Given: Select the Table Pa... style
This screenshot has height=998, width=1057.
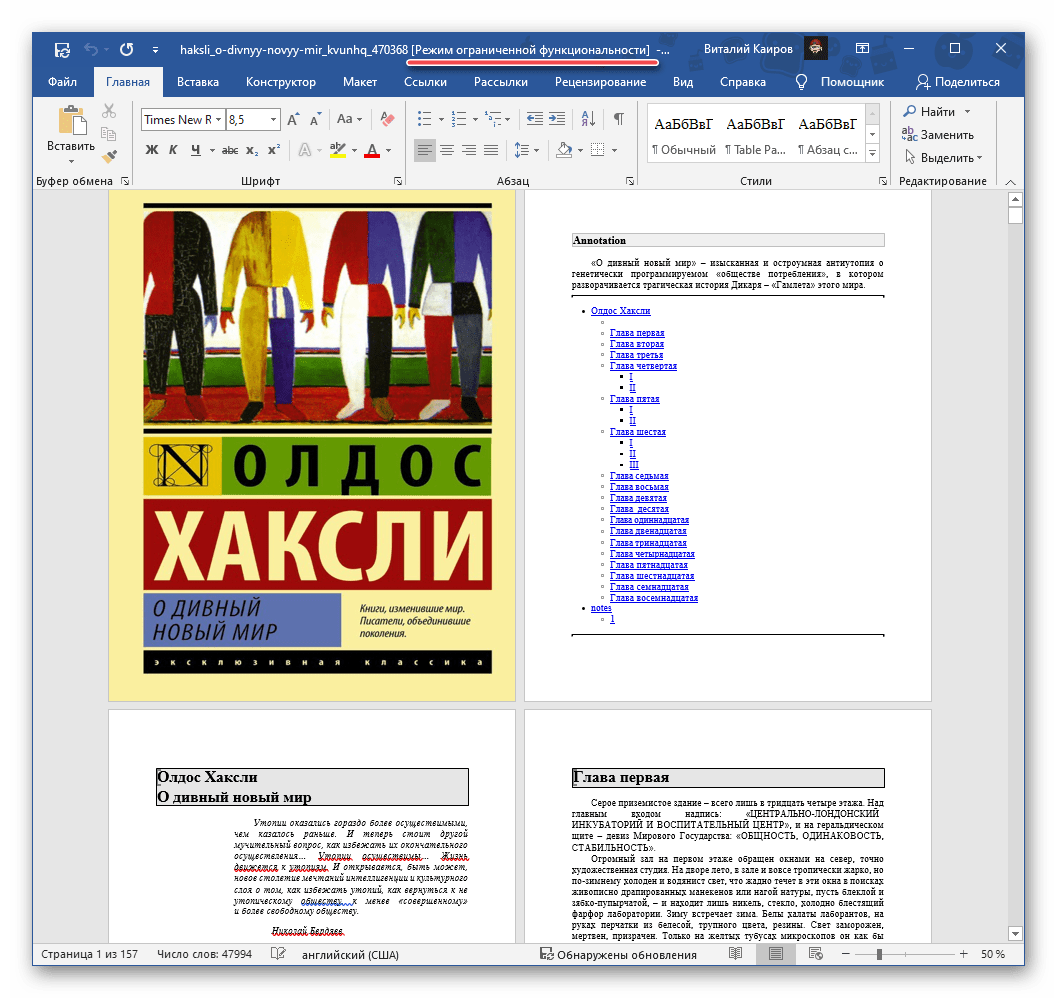Looking at the screenshot, I should tap(755, 136).
